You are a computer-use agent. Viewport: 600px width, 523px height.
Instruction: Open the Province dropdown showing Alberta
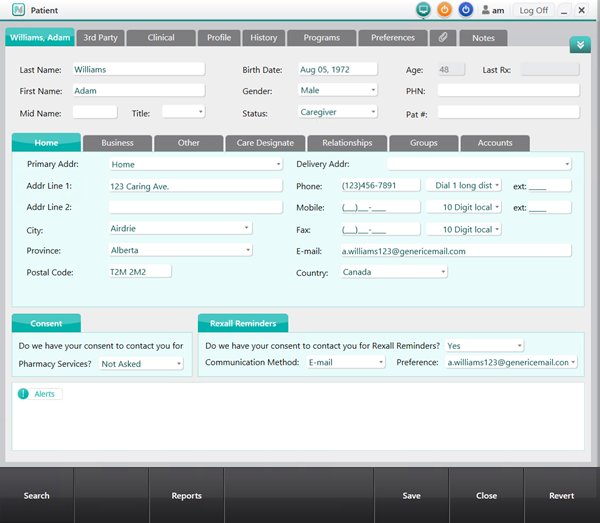[x=180, y=250]
